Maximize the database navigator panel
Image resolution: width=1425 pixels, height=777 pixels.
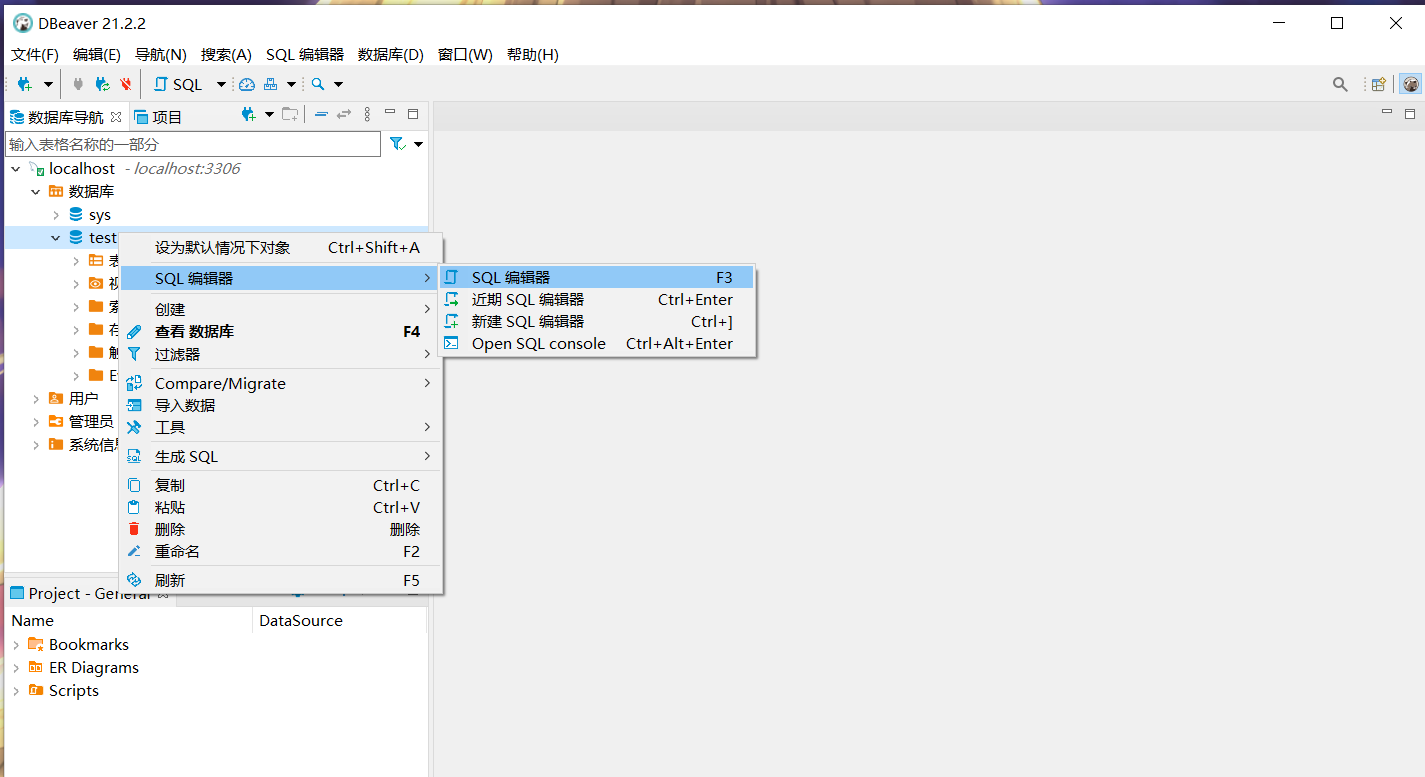pos(413,114)
